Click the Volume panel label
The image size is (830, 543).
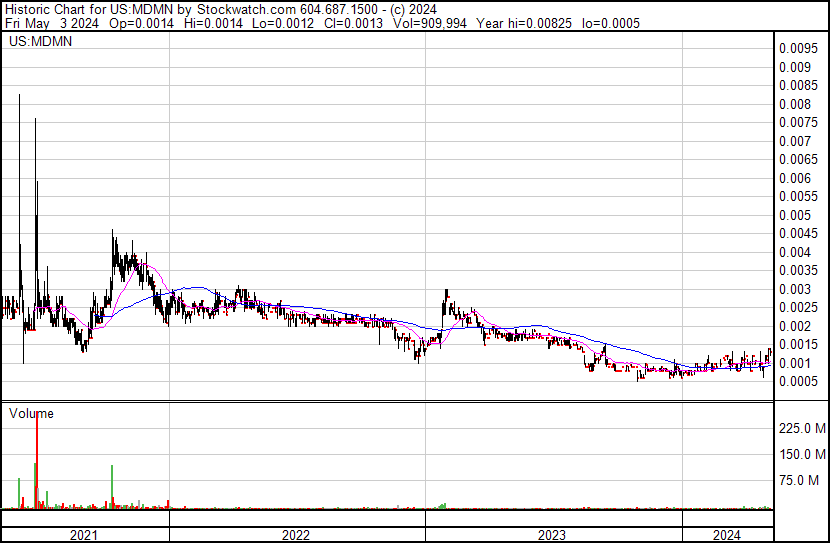click(x=31, y=413)
